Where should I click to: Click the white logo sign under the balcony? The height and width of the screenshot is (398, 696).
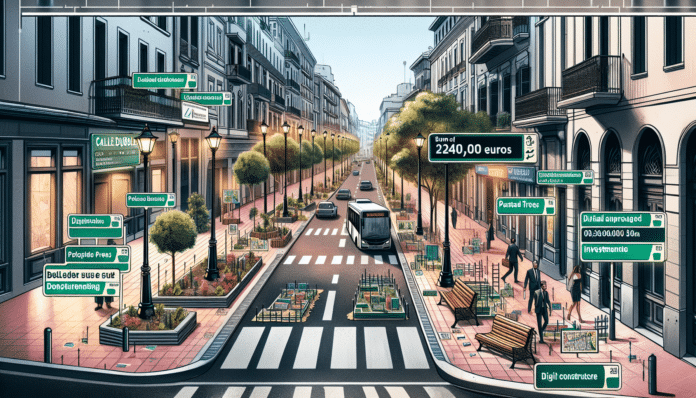coord(195,112)
